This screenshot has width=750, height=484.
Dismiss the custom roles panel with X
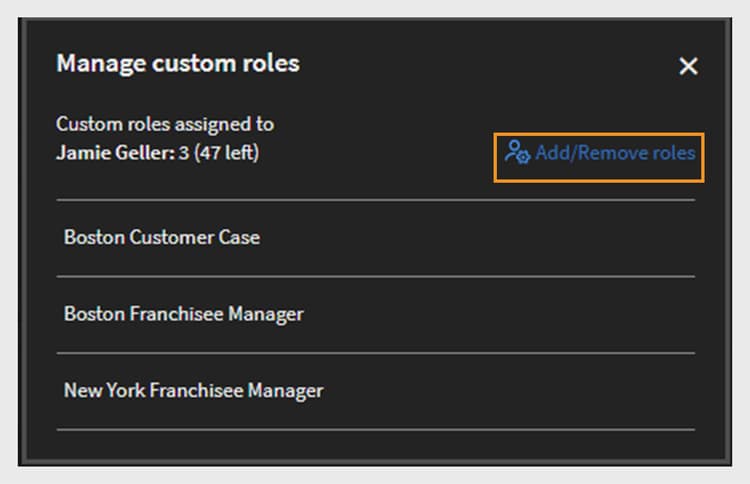pos(688,66)
